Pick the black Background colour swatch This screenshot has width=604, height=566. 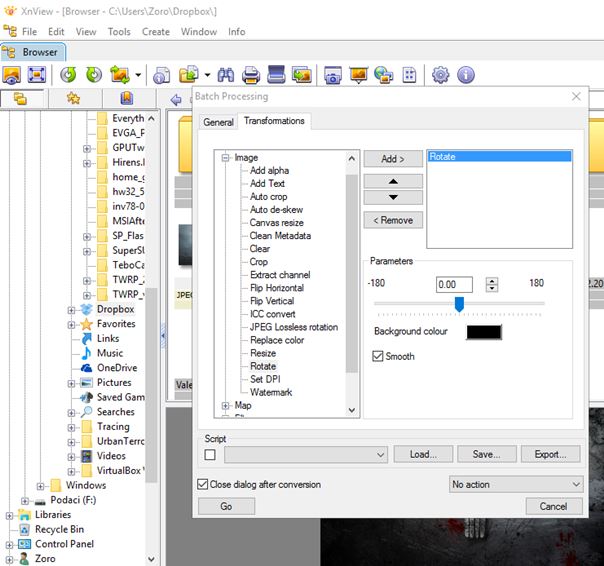click(x=484, y=331)
